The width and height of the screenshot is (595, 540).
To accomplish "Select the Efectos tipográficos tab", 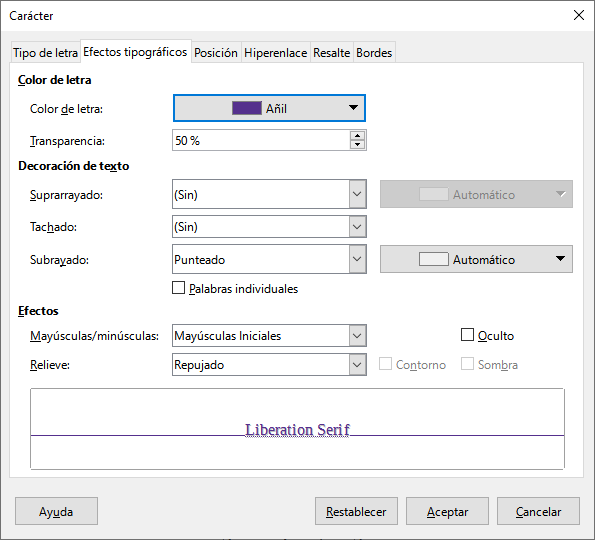I will (135, 52).
